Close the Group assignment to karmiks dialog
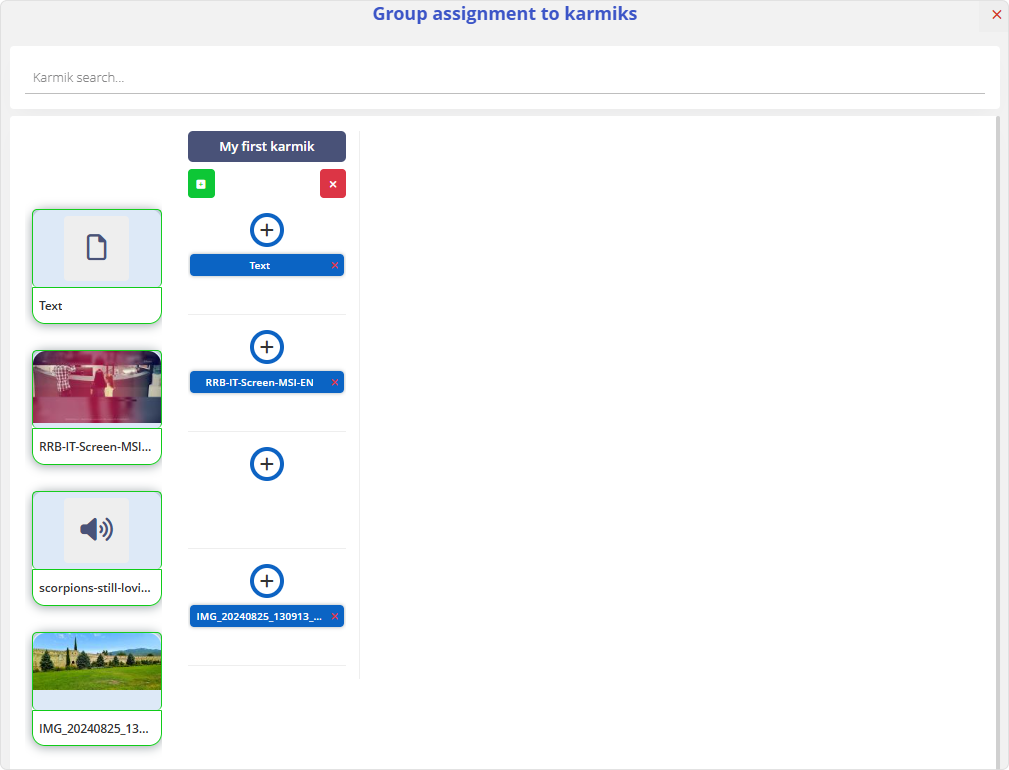The width and height of the screenshot is (1009, 770). [996, 15]
